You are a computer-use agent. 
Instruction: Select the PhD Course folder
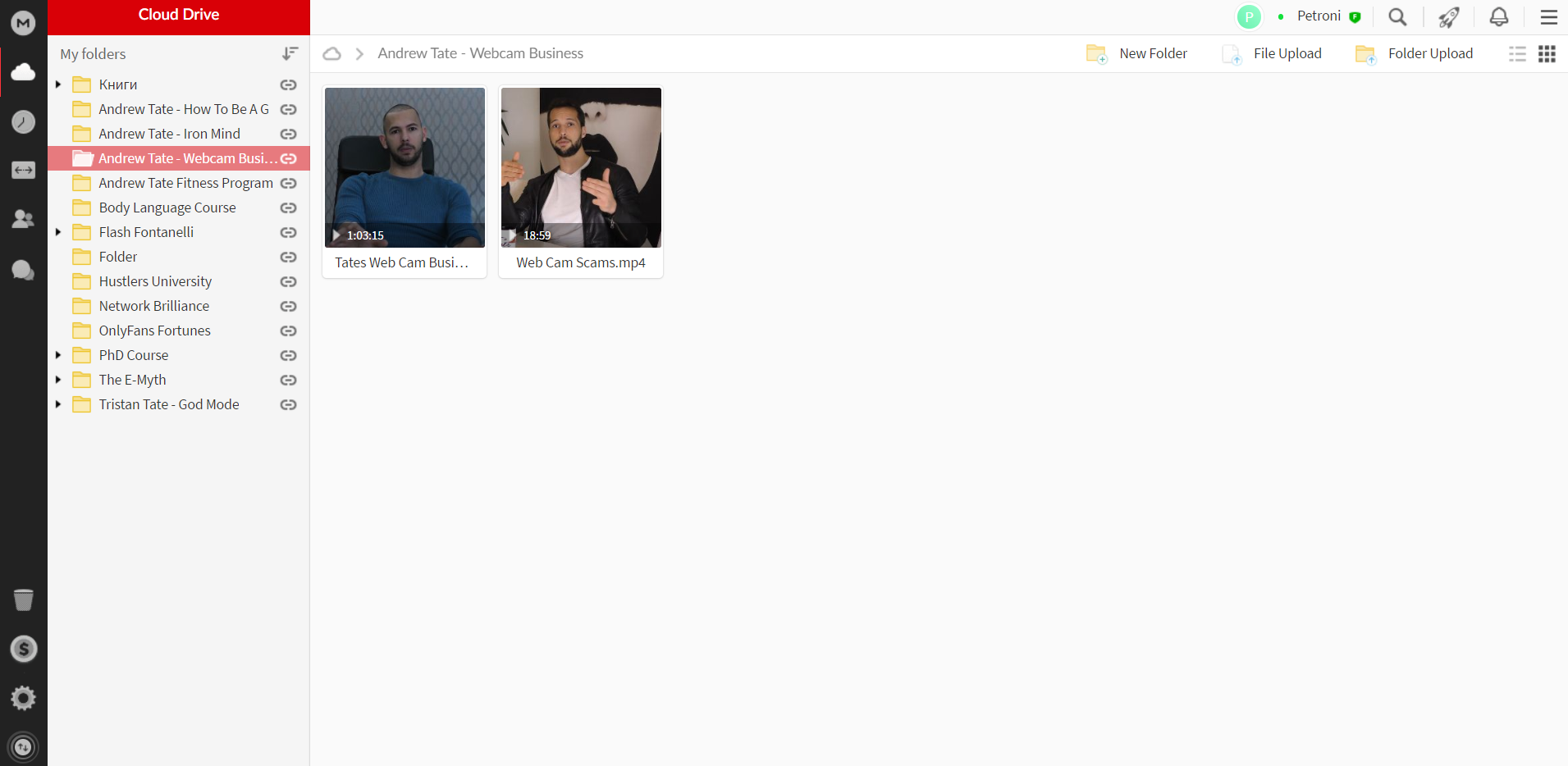(179, 355)
